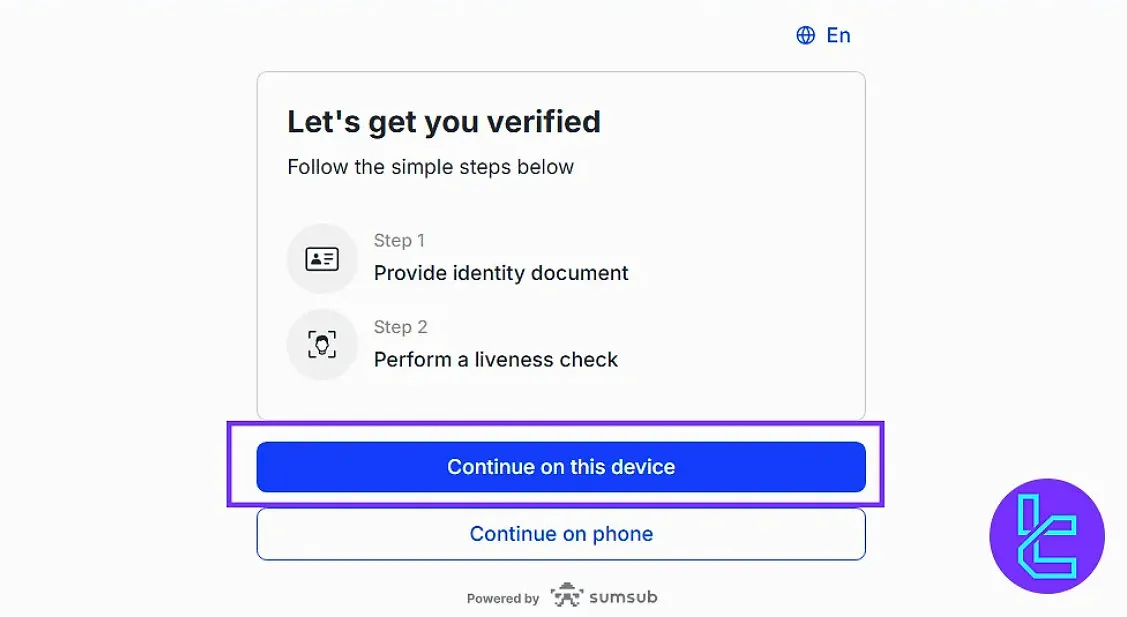Click the purple circular logo badge
The image size is (1127, 617).
[1046, 537]
